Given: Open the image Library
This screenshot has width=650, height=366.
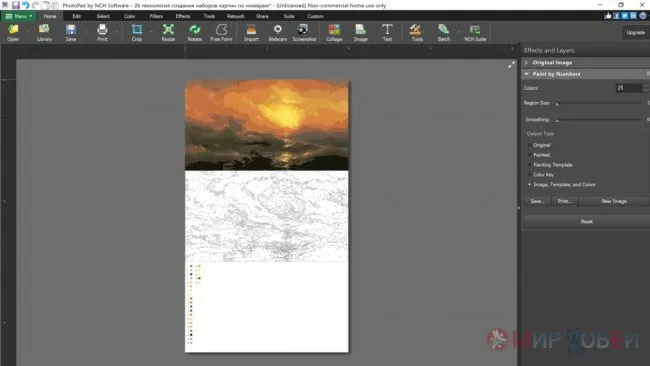Looking at the screenshot, I should pyautogui.click(x=44, y=32).
